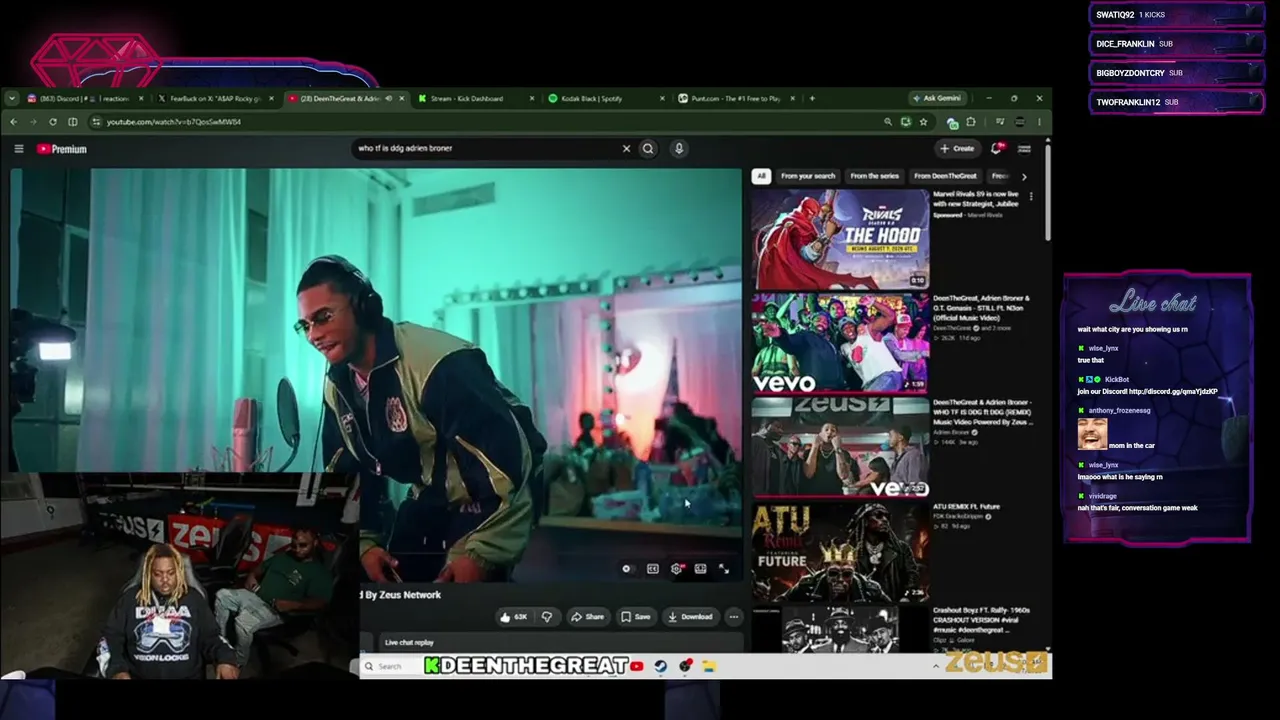
Task: Close the Kodak Black Spotify tab
Action: coord(662,99)
